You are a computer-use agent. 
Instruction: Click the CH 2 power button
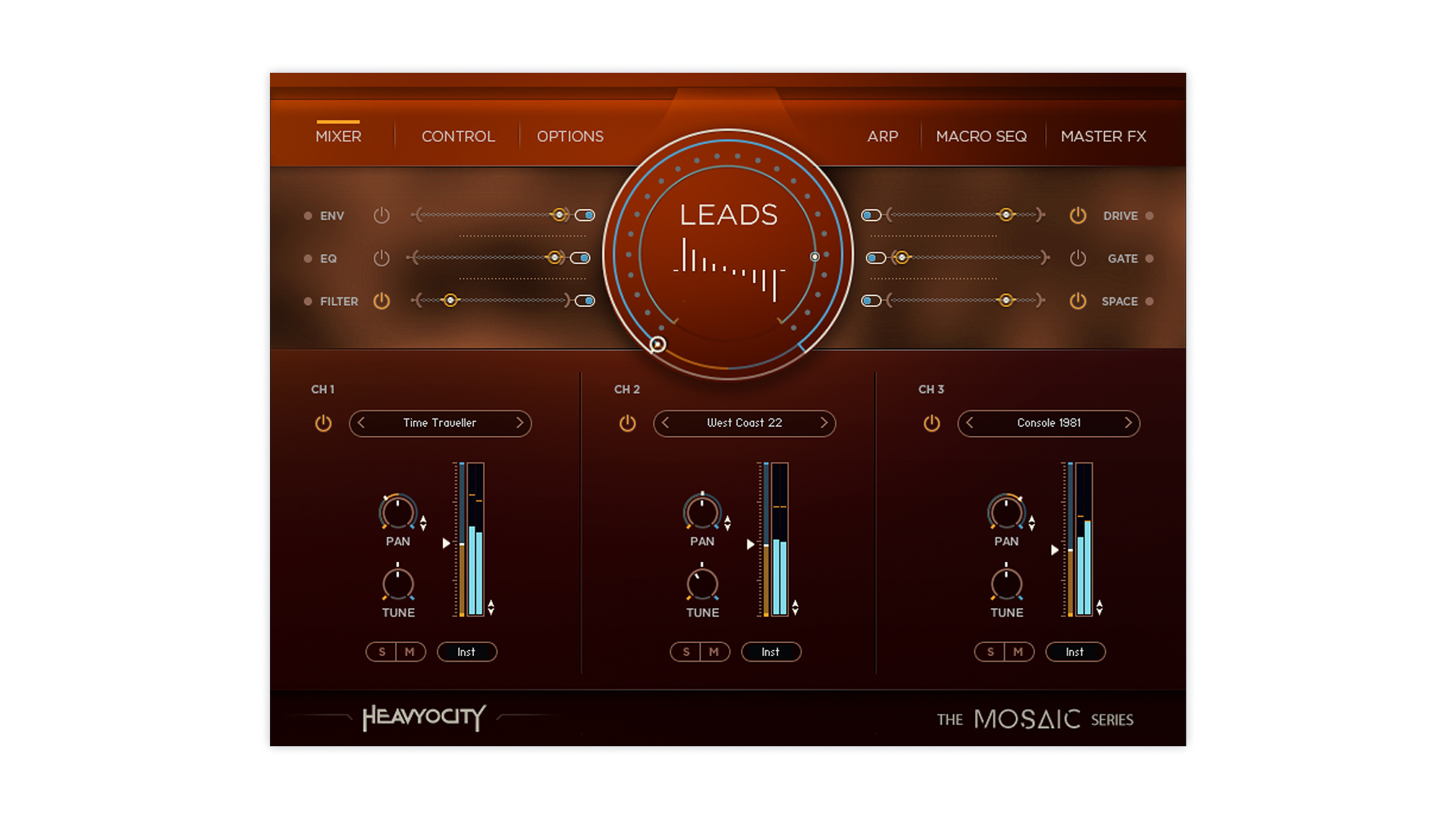[x=627, y=423]
